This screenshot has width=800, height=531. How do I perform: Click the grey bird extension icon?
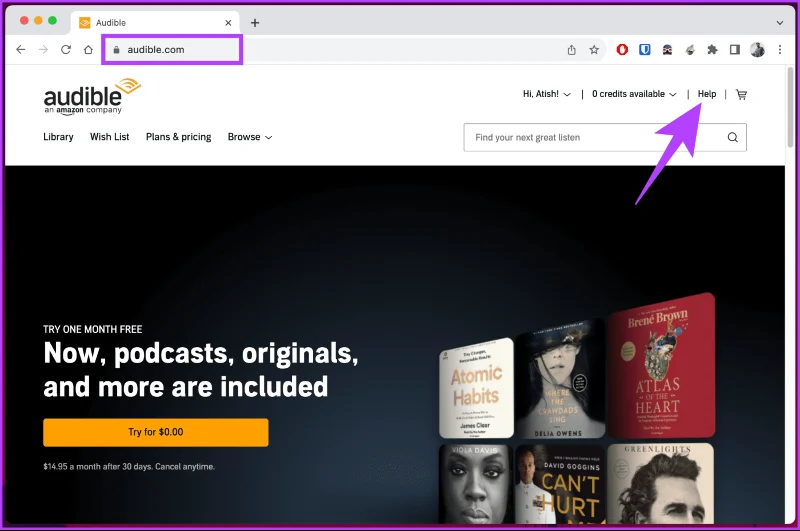[690, 49]
